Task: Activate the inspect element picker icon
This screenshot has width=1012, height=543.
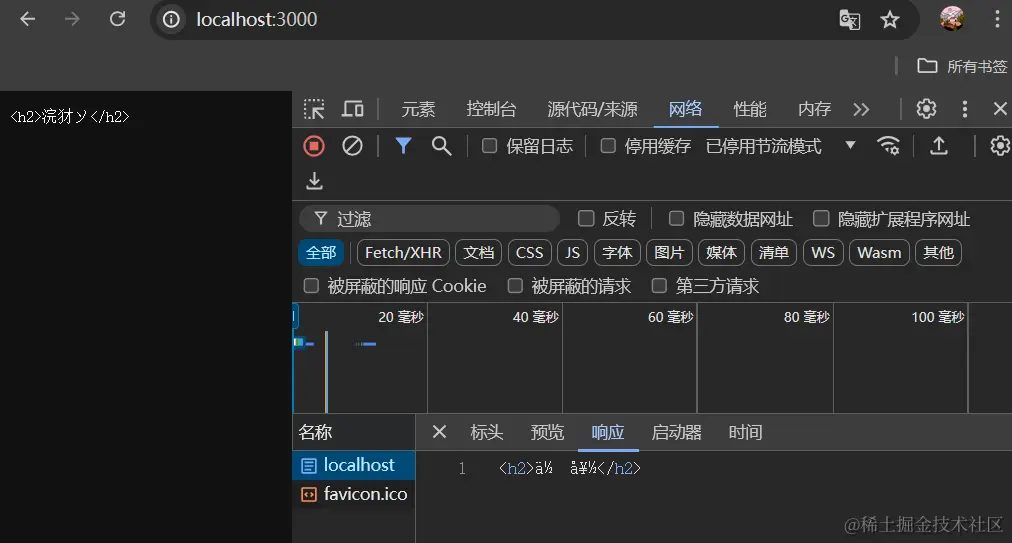Action: pyautogui.click(x=314, y=109)
